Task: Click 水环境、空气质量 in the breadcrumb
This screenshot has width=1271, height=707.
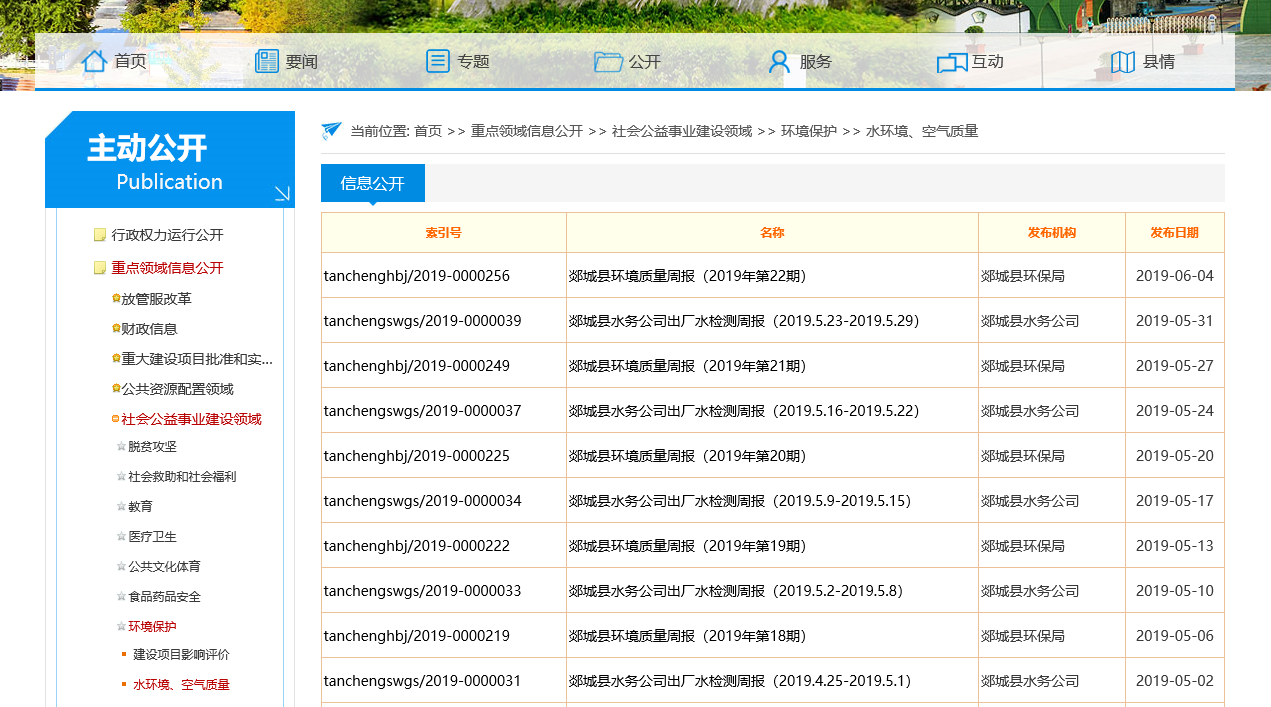Action: pos(922,131)
